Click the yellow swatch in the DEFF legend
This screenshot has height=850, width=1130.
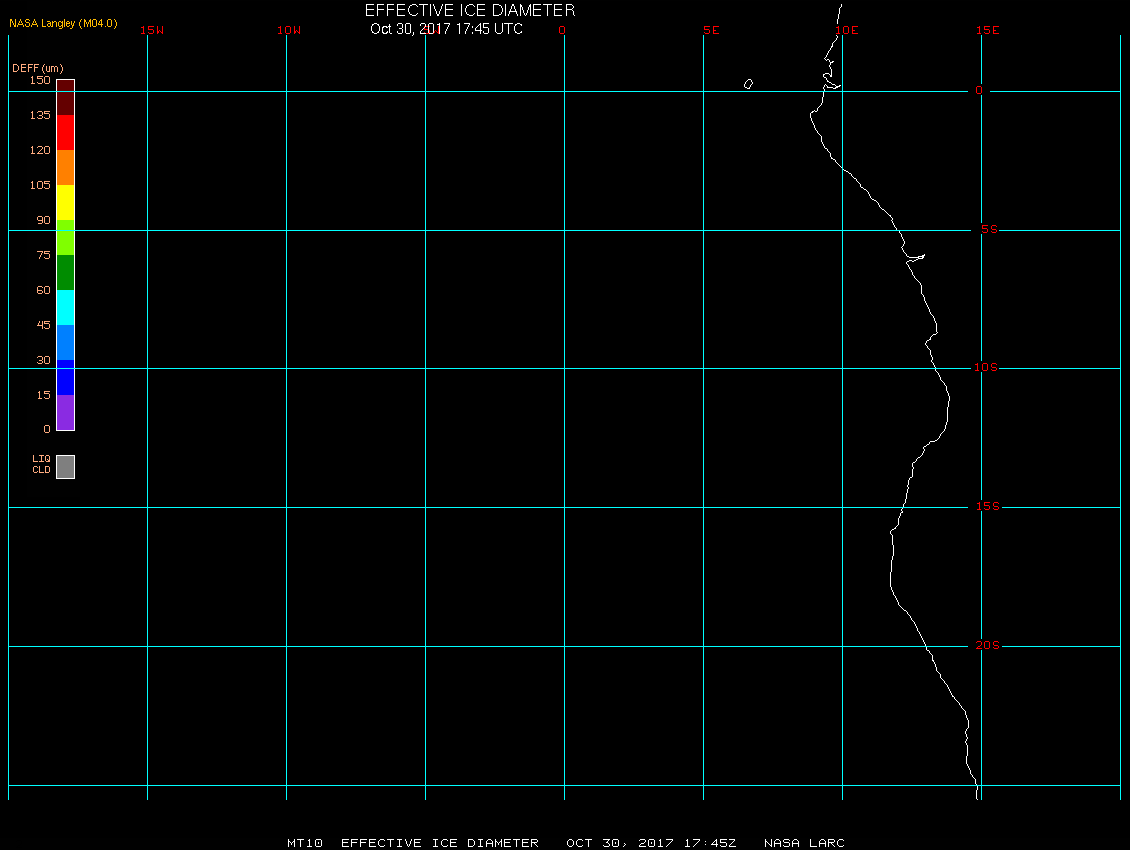(66, 203)
